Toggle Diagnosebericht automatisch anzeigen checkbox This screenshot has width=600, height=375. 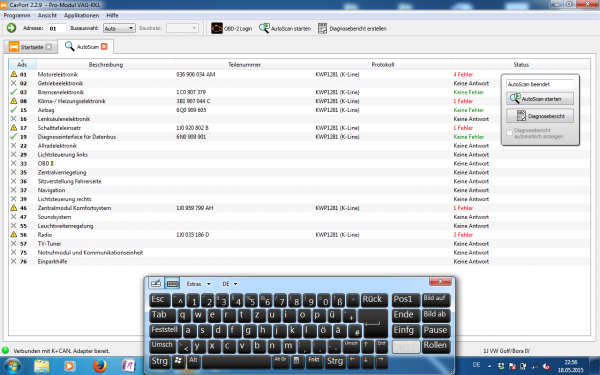509,133
